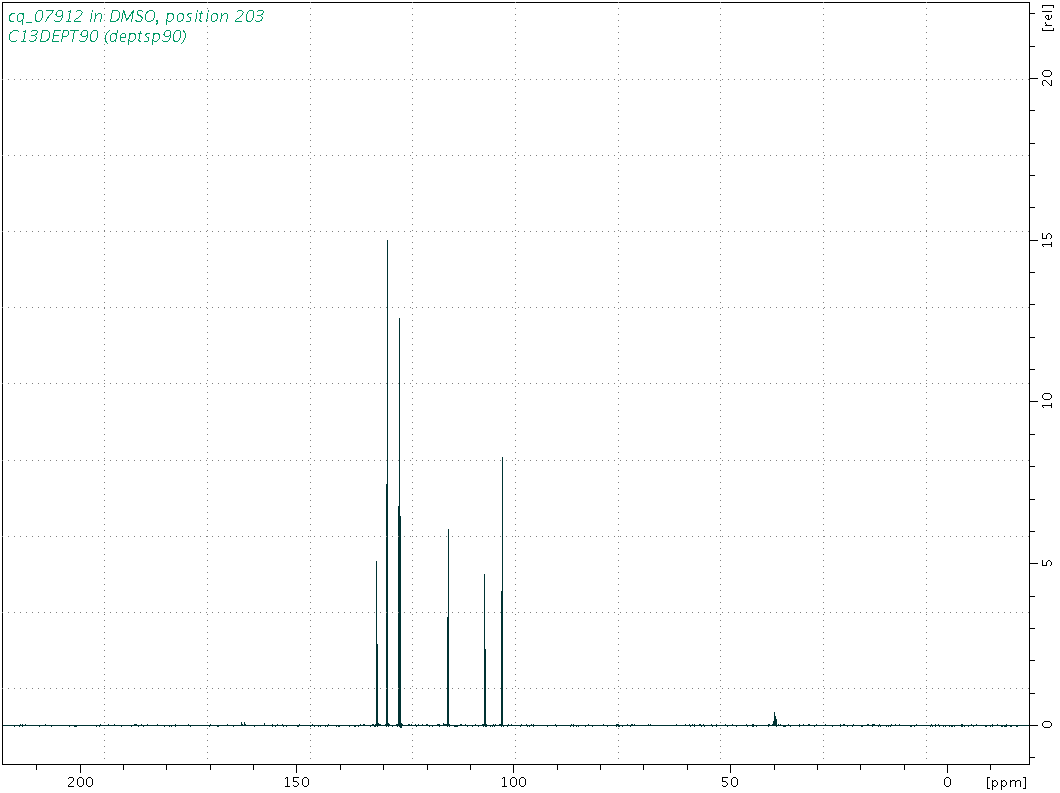This screenshot has width=1060, height=793.
Task: Click the 0 ppm axis tick label
Action: point(947,782)
